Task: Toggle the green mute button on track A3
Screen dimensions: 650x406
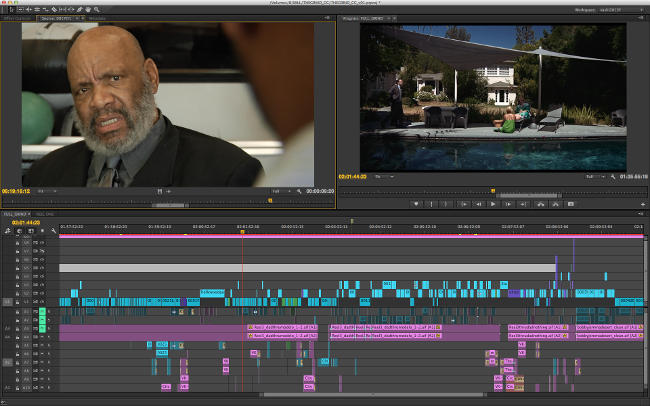Action: (x=42, y=328)
